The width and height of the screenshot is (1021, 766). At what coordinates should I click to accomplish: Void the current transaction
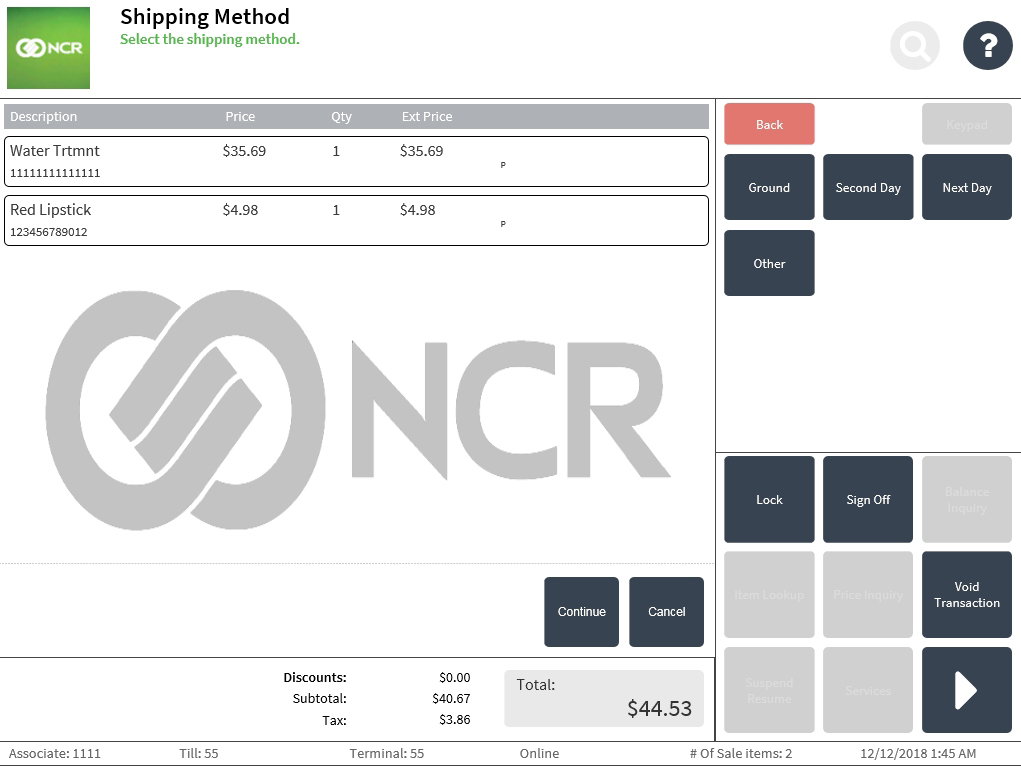(x=966, y=595)
